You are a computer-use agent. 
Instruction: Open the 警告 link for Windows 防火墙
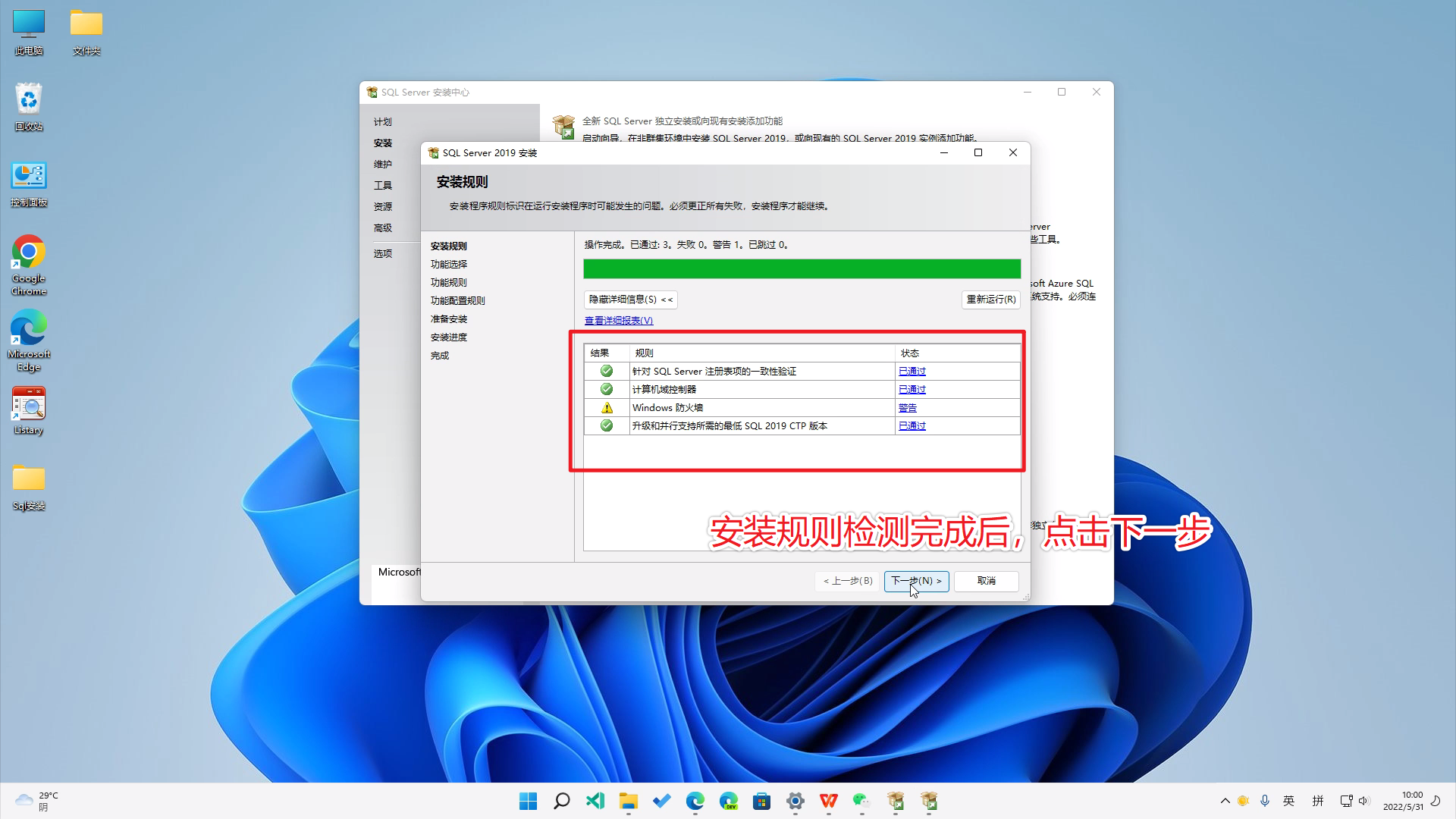(x=907, y=407)
